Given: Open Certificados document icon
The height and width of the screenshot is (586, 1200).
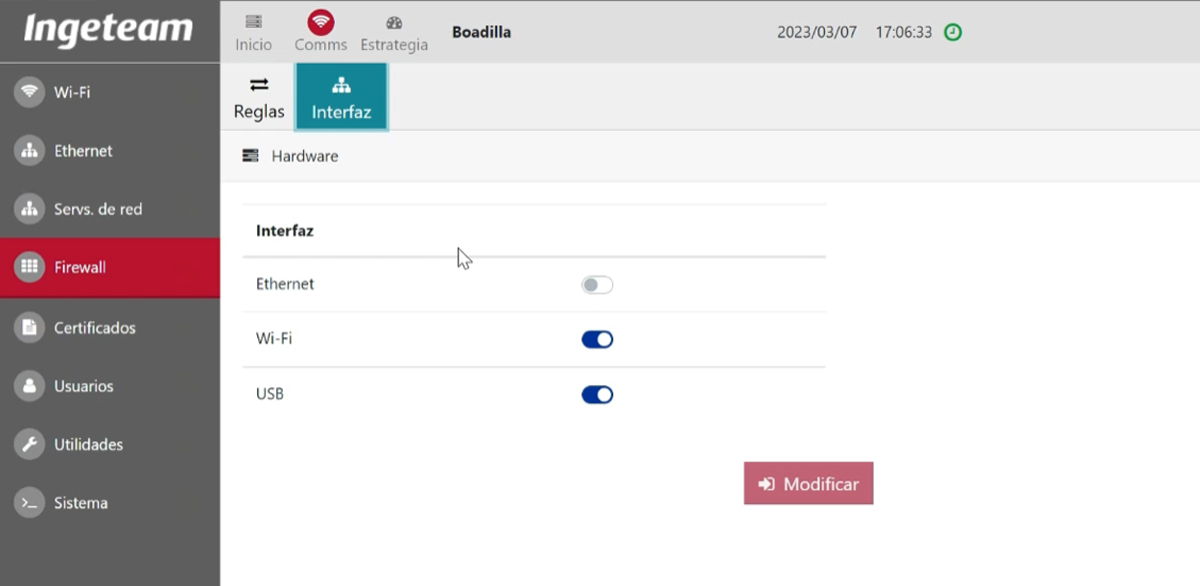Looking at the screenshot, I should [30, 327].
